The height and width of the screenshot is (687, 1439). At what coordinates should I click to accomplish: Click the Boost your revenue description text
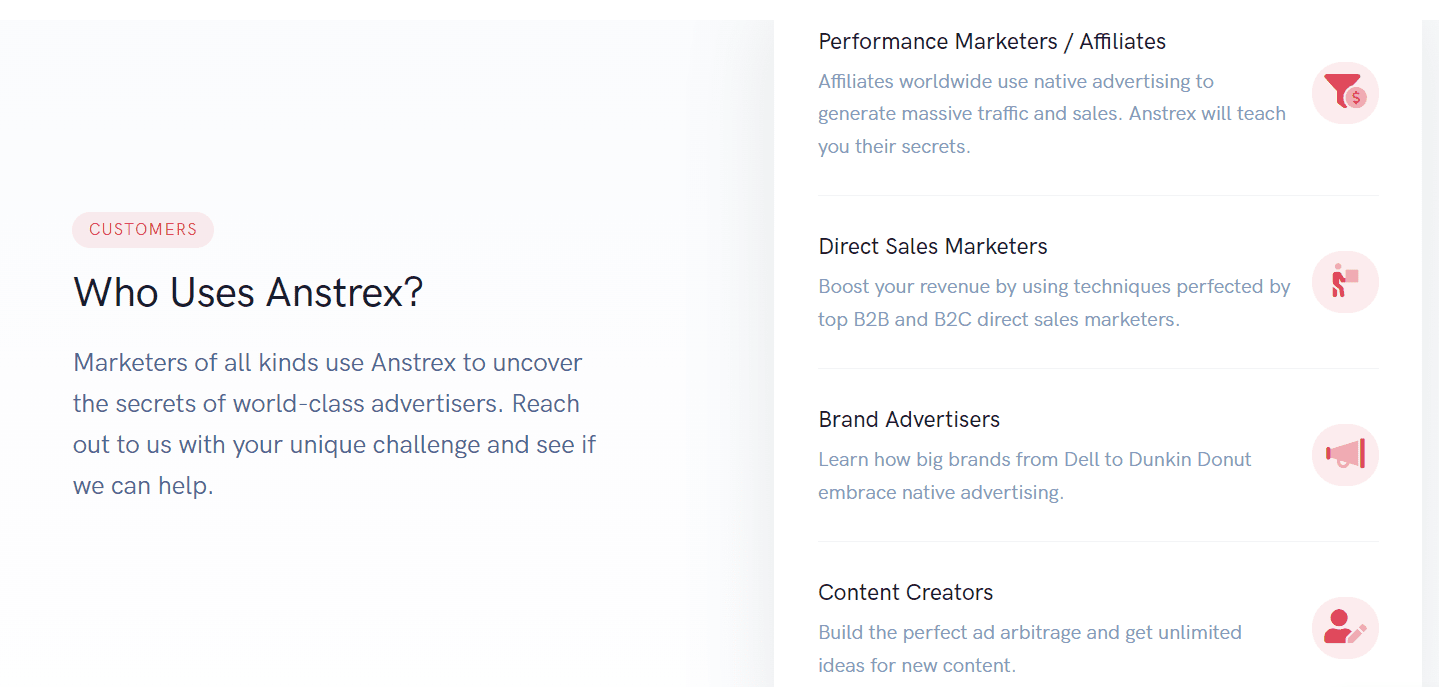(x=1054, y=303)
